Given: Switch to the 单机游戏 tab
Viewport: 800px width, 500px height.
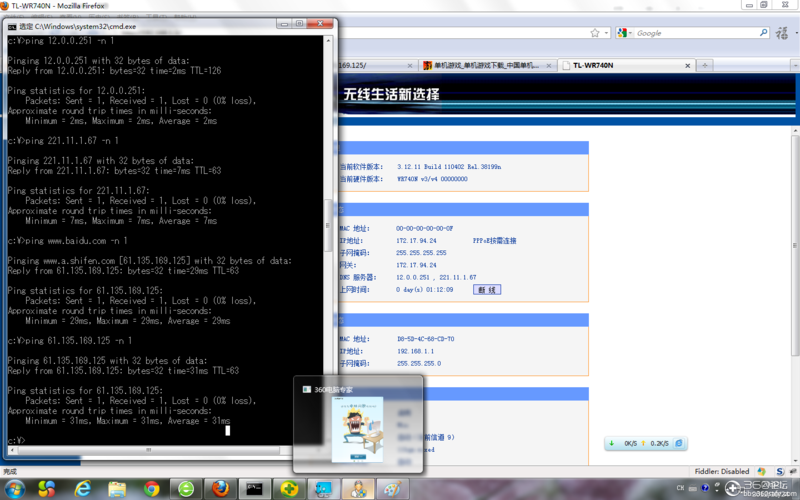Looking at the screenshot, I should click(486, 65).
